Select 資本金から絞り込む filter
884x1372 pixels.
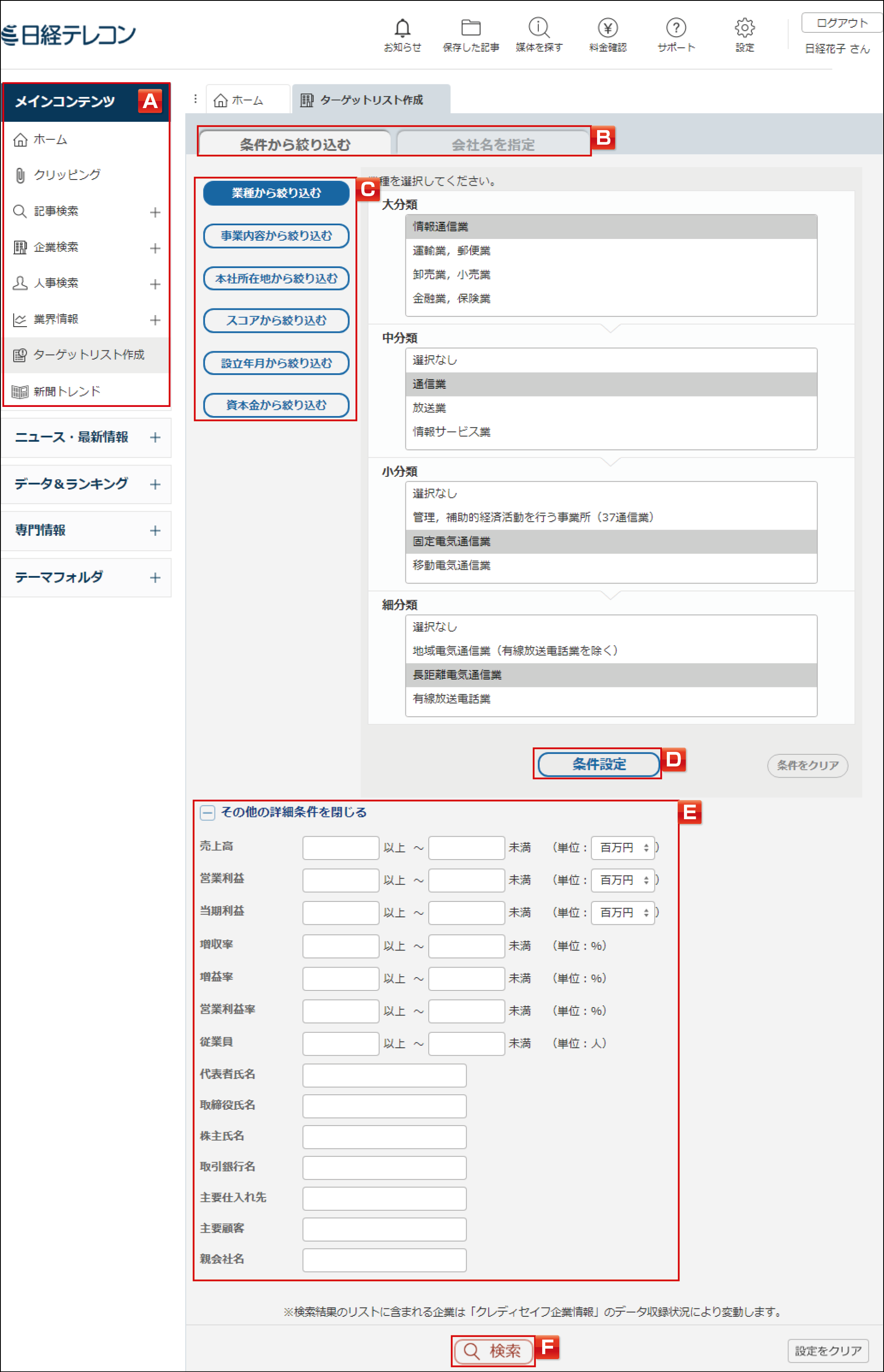[276, 405]
